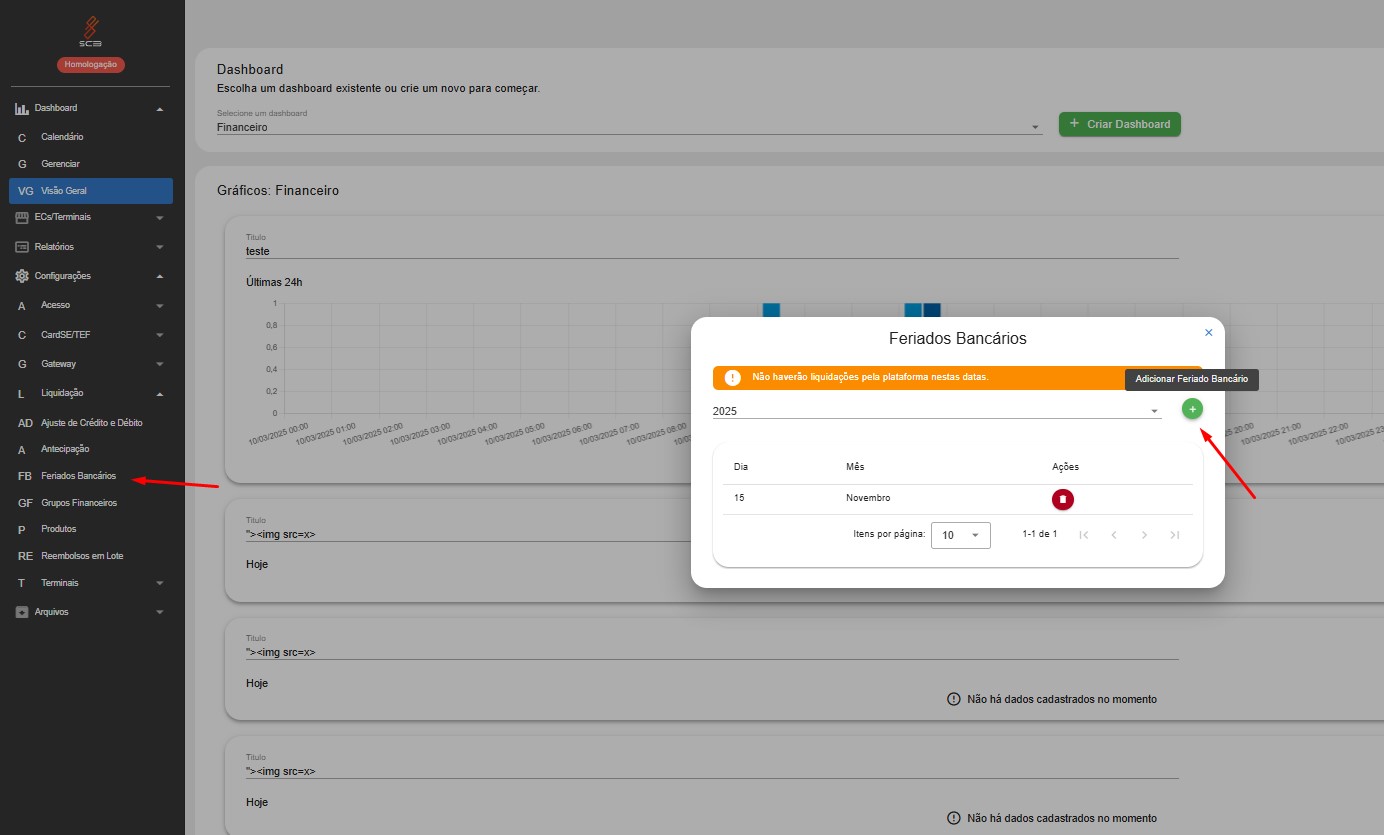Open Feriados Bancários in sidebar
1384x835 pixels.
coord(78,476)
